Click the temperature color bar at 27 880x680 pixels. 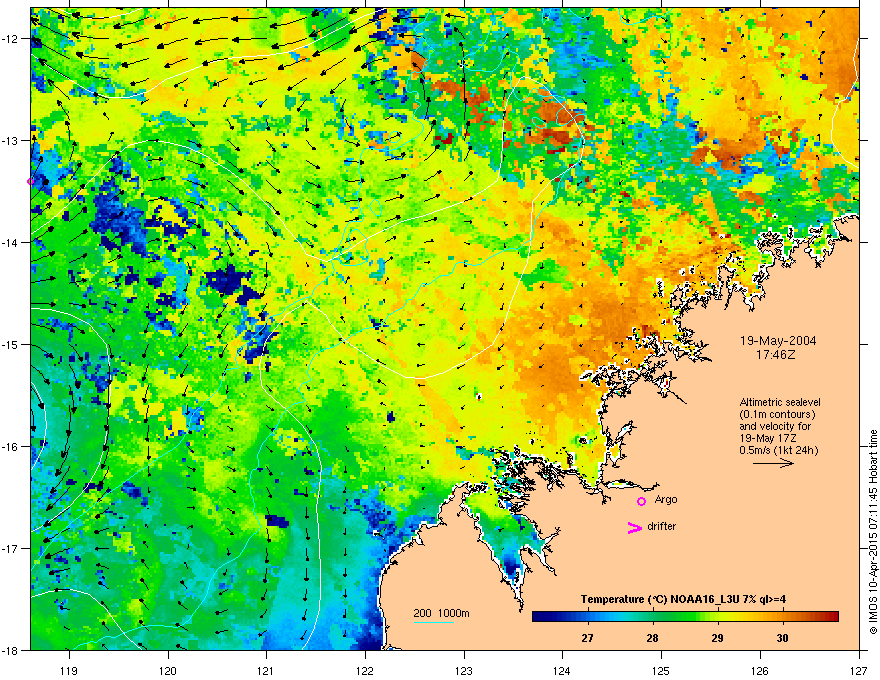[x=588, y=617]
